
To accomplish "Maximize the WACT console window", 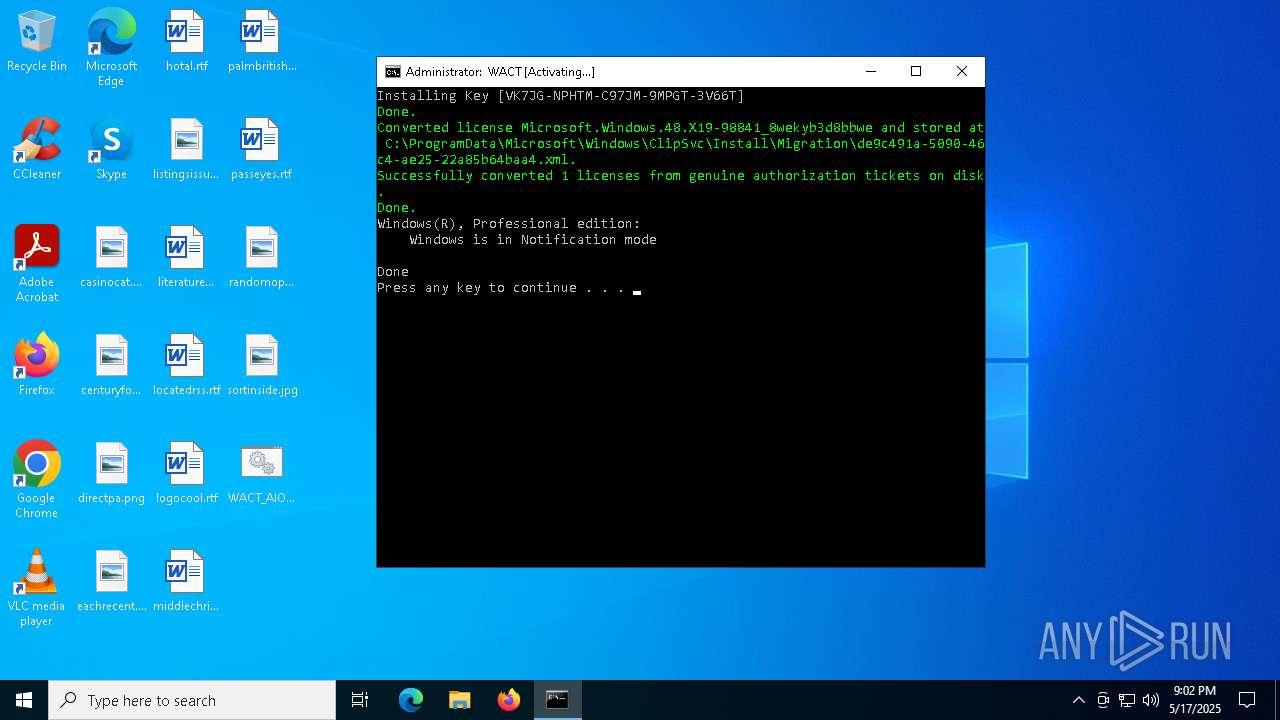I will (916, 72).
